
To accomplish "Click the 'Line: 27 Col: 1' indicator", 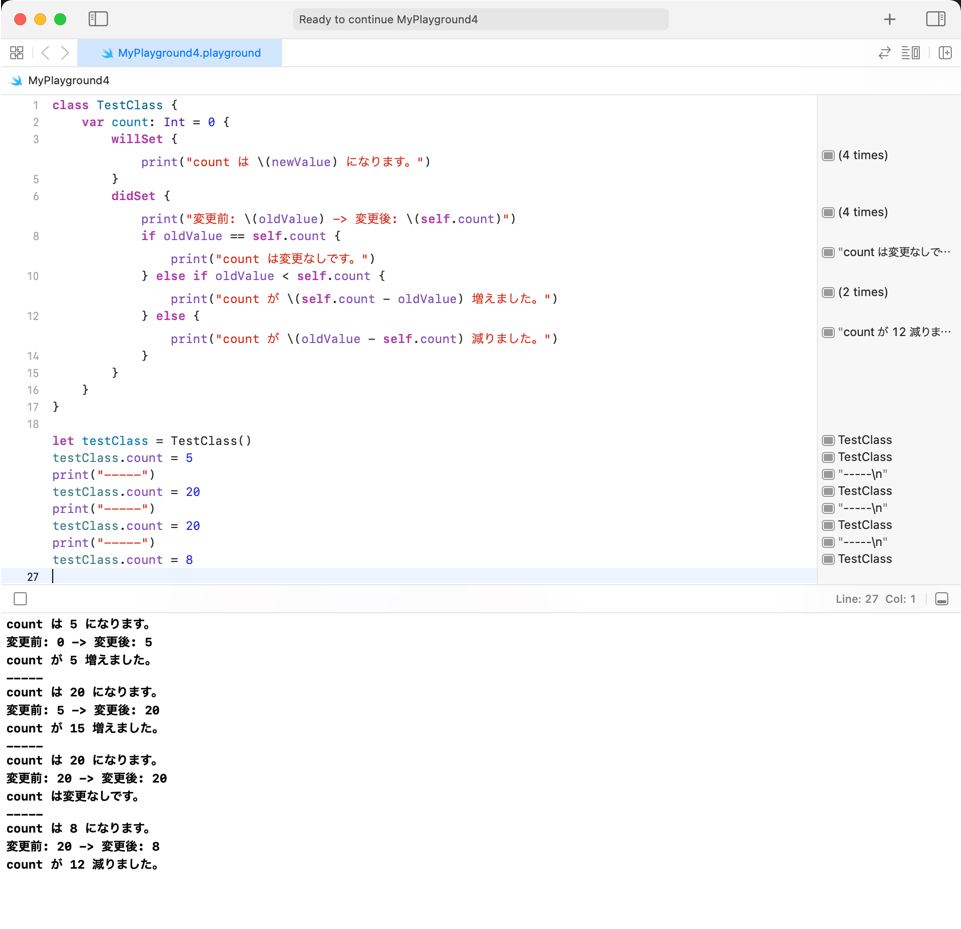I will click(x=875, y=599).
